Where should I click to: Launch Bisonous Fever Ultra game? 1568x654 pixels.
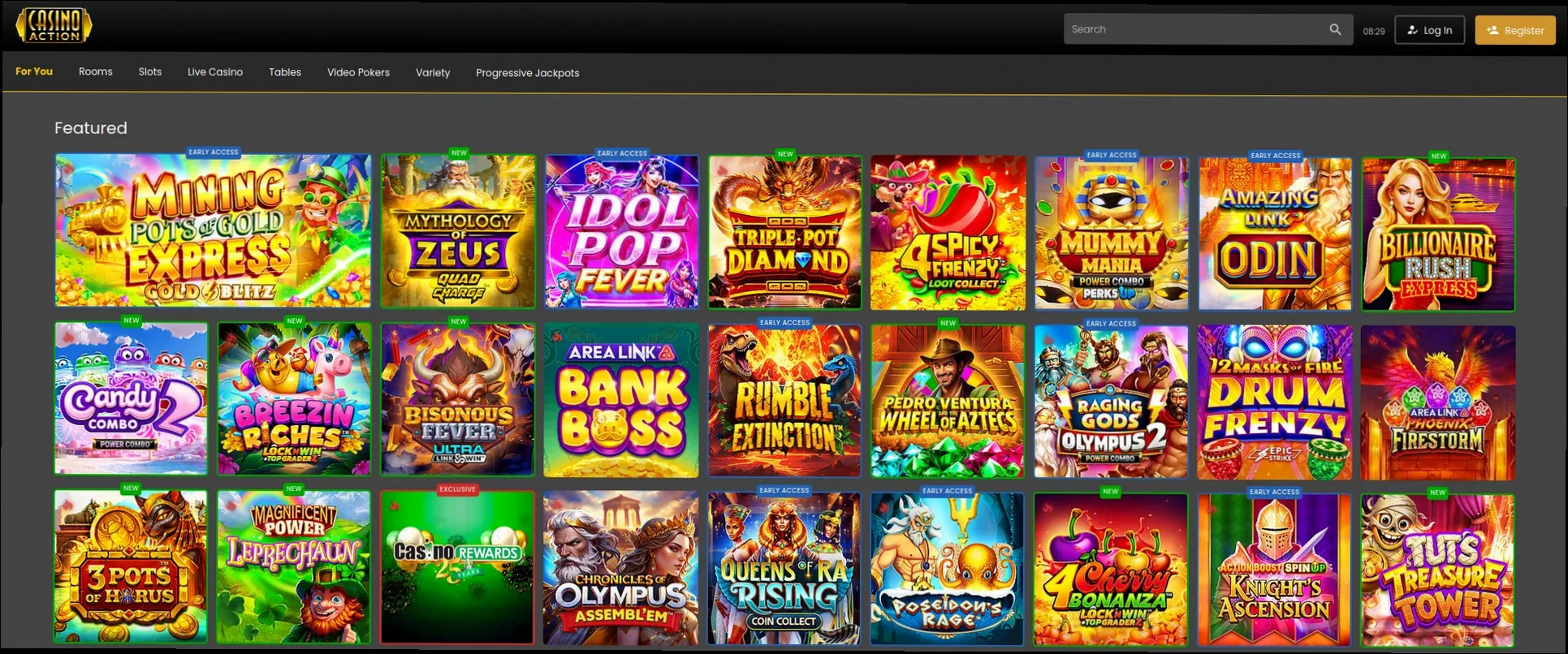(459, 399)
